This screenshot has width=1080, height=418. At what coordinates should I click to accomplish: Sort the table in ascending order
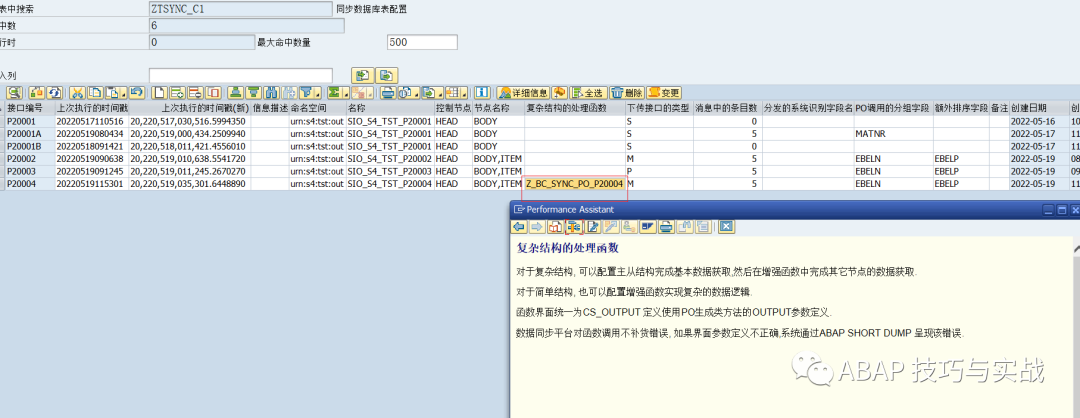[236, 92]
